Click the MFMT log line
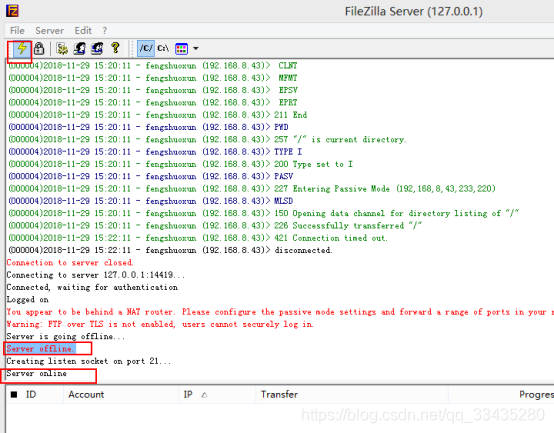The width and height of the screenshot is (554, 433). 153,78
